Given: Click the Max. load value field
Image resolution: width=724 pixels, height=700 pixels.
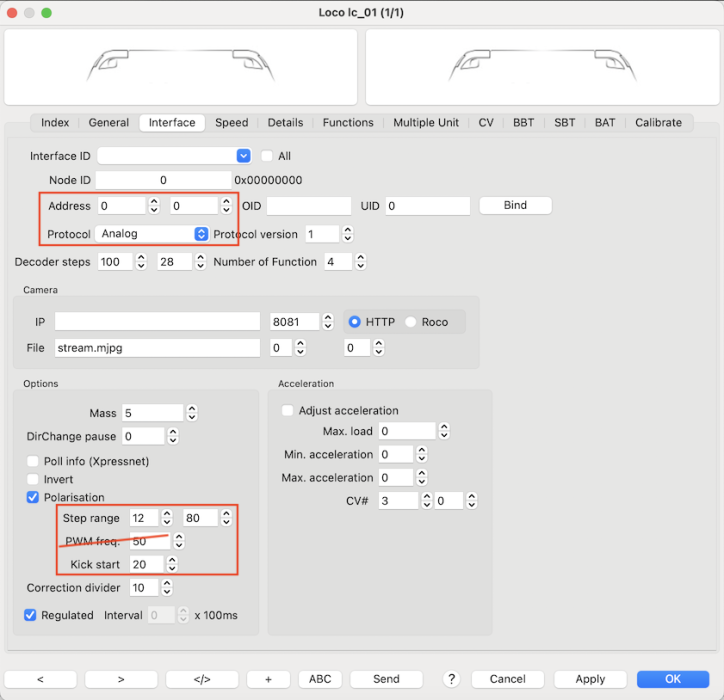Looking at the screenshot, I should 407,431.
